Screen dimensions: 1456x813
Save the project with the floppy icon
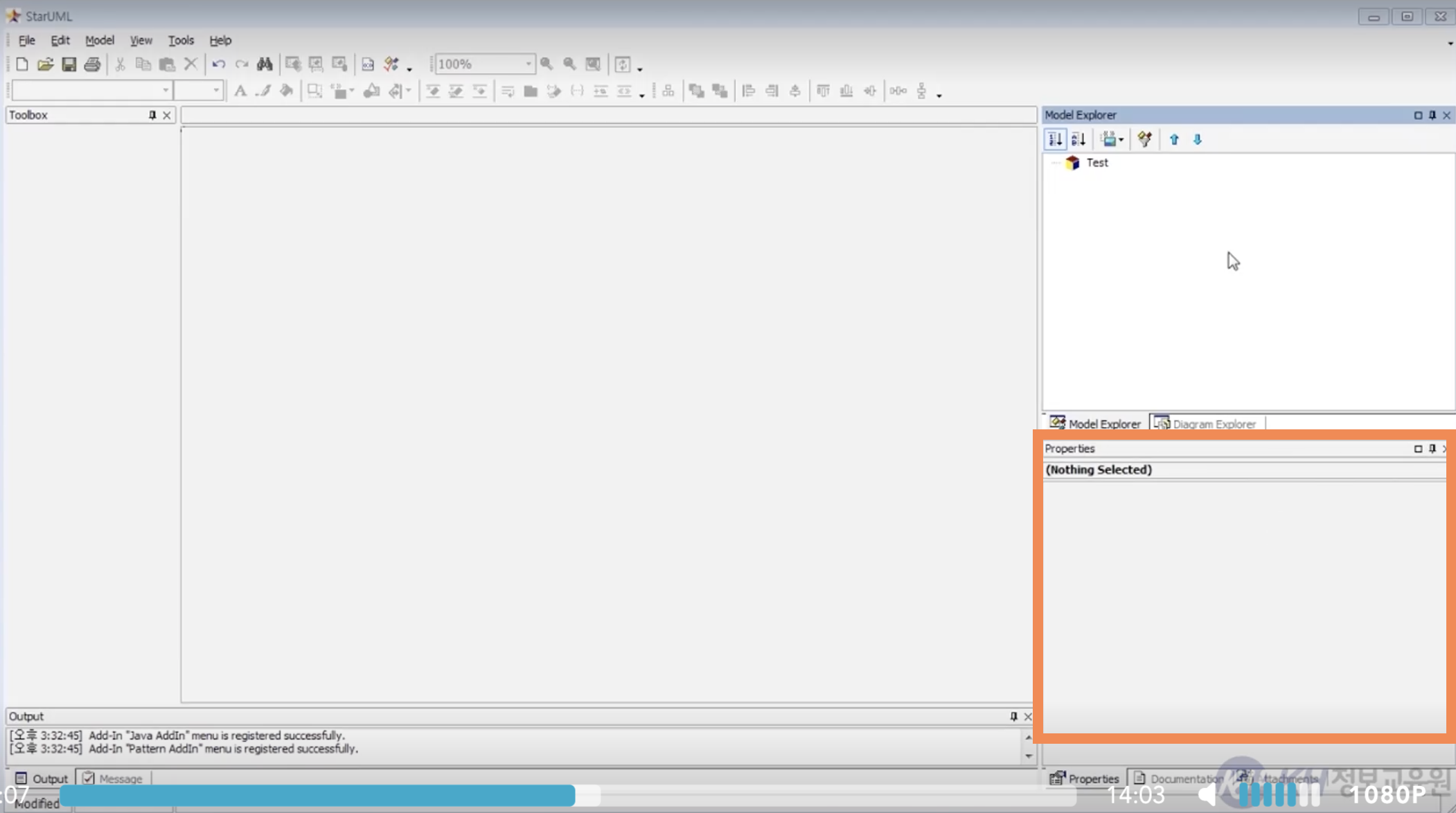(x=69, y=64)
